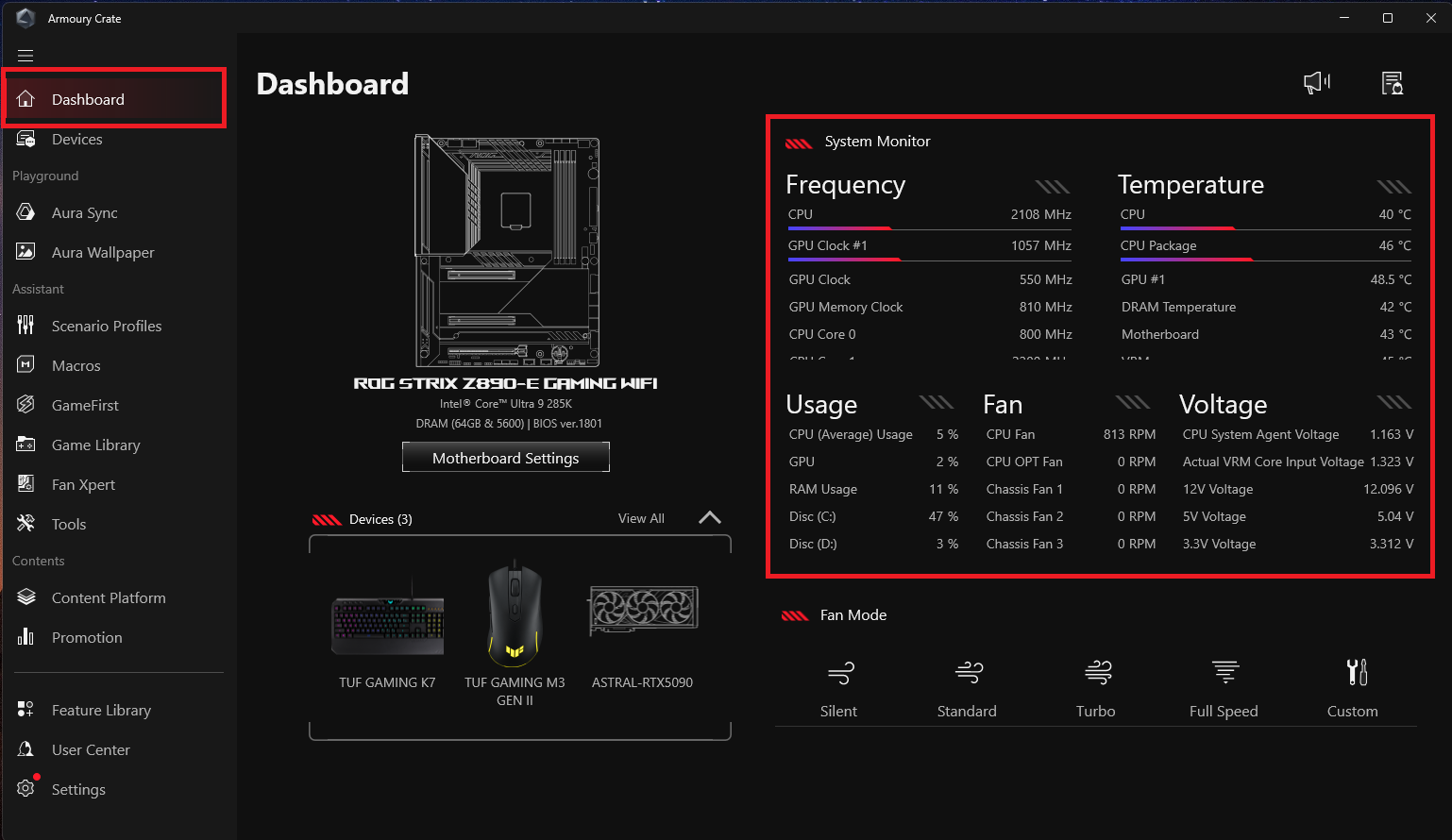The width and height of the screenshot is (1452, 840).
Task: Click the User Center icon
Action: coord(25,749)
